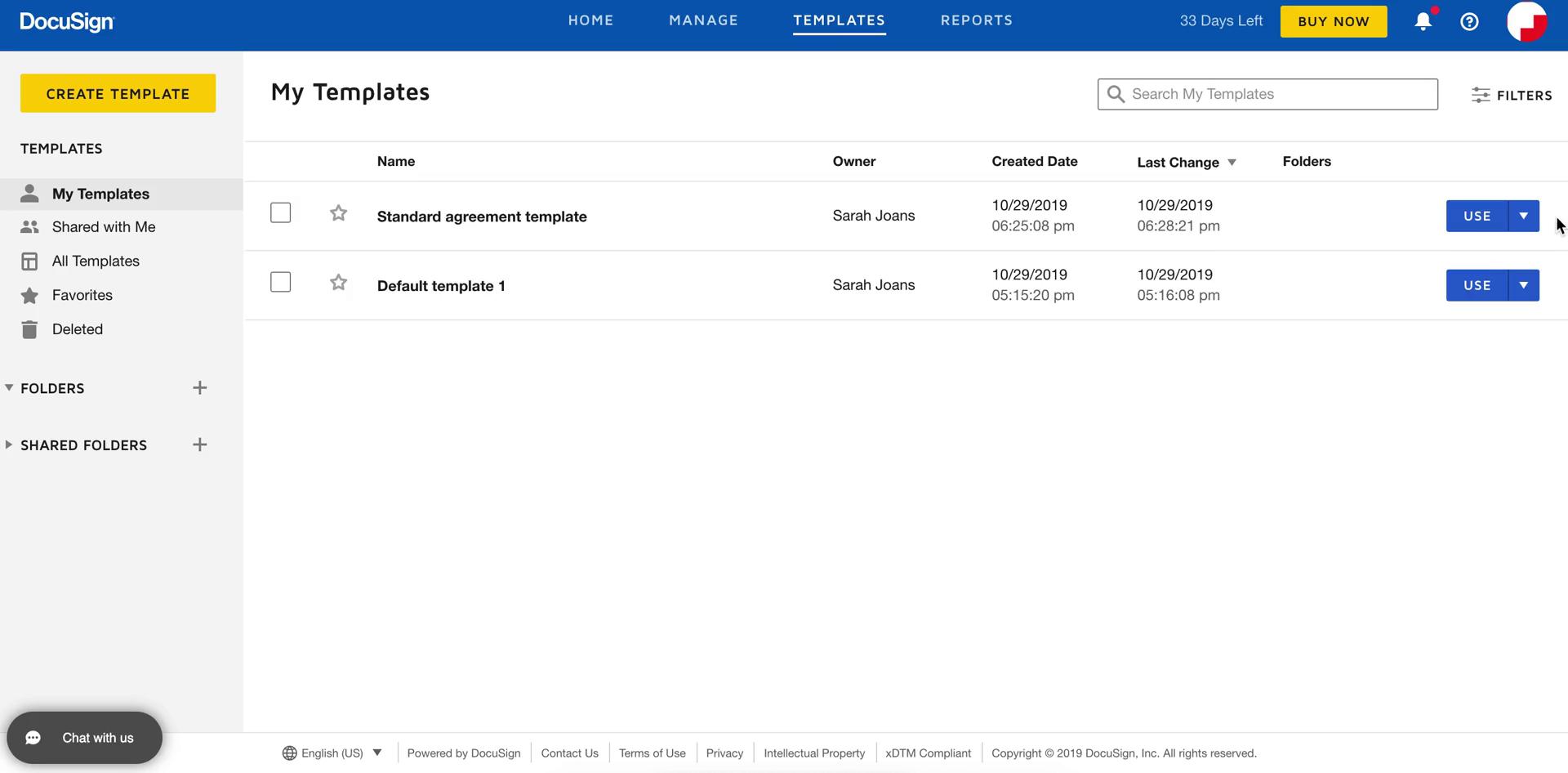Open All Templates list
The image size is (1568, 773).
(96, 261)
